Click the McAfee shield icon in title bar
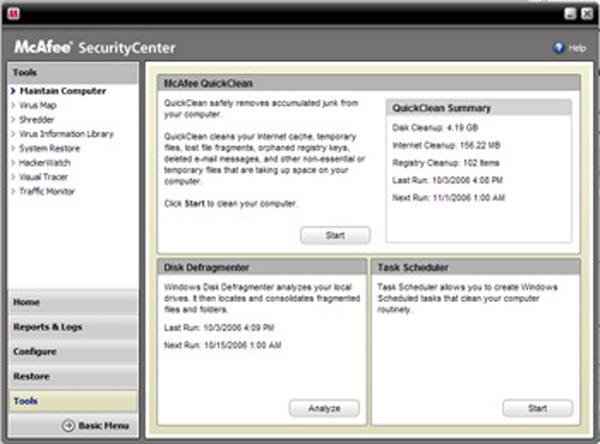Image resolution: width=600 pixels, height=444 pixels. click(13, 14)
